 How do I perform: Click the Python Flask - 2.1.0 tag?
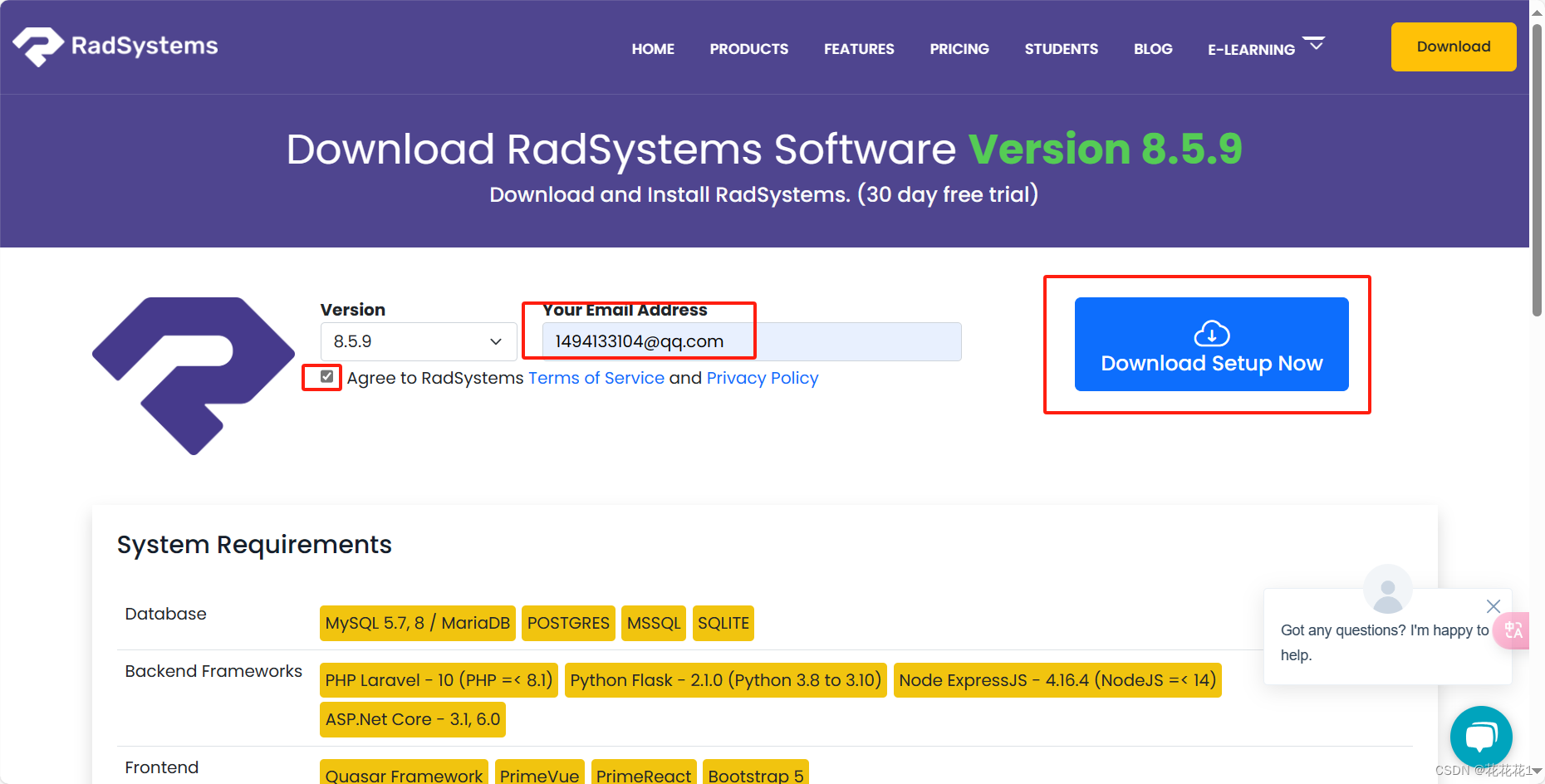[726, 680]
